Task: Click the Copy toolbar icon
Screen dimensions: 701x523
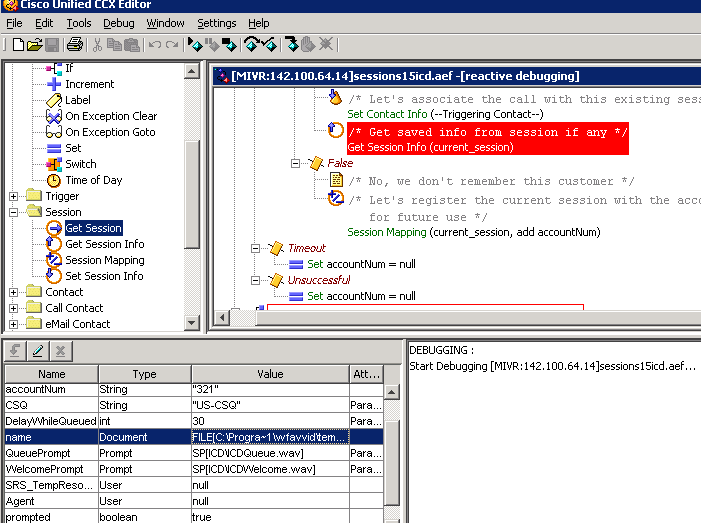Action: pyautogui.click(x=115, y=45)
